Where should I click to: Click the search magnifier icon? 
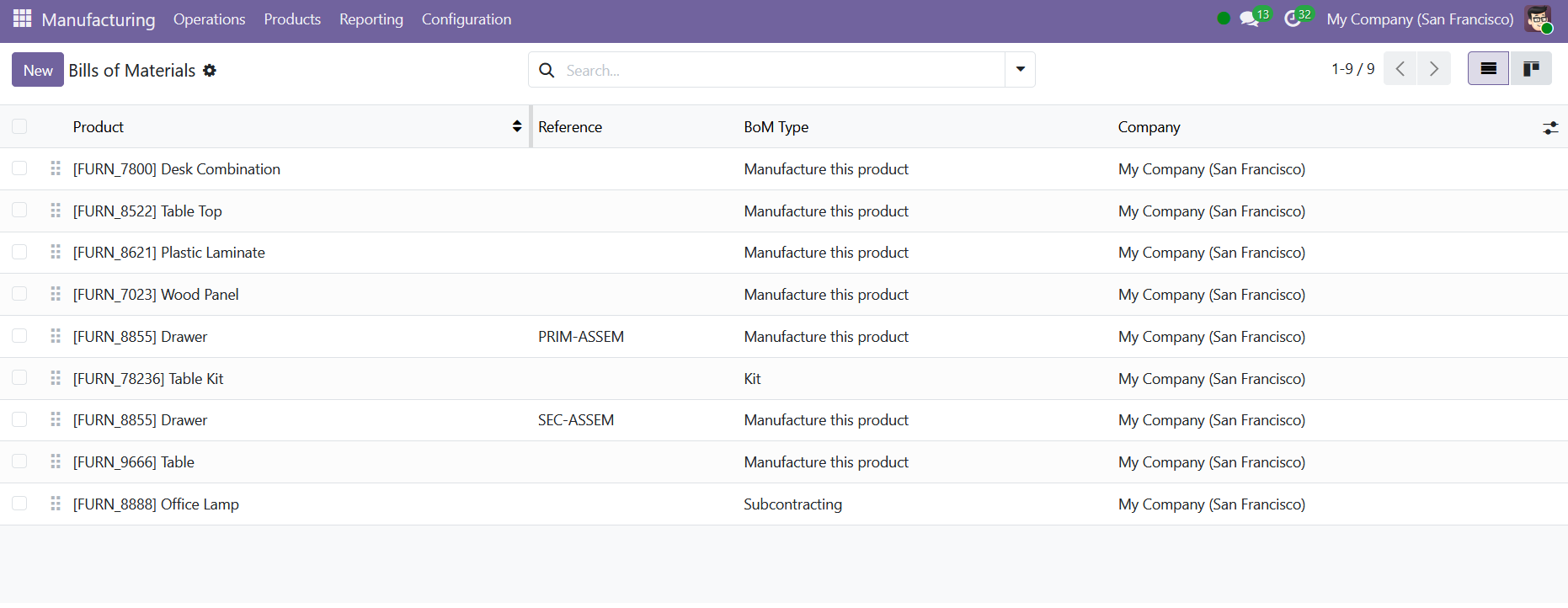point(547,70)
